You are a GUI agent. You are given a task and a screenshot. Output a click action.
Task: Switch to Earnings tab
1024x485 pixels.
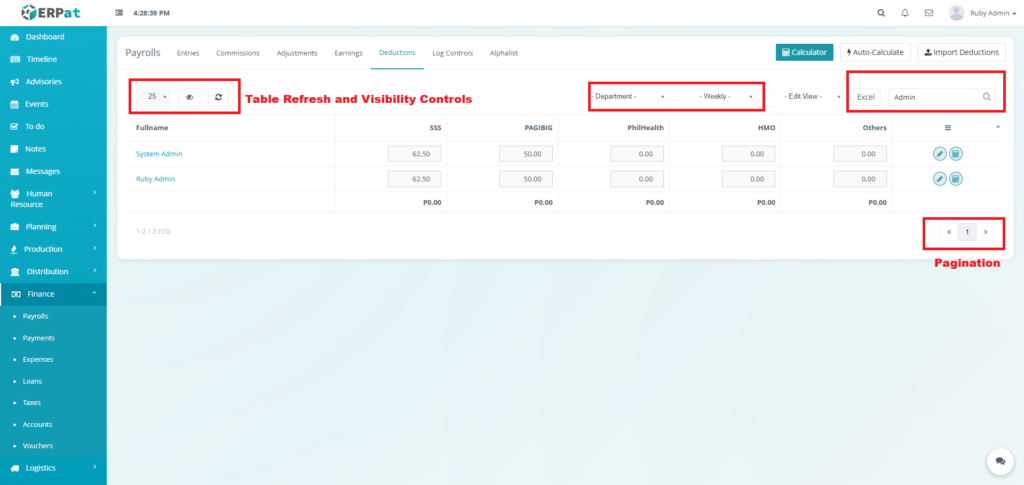pos(348,53)
